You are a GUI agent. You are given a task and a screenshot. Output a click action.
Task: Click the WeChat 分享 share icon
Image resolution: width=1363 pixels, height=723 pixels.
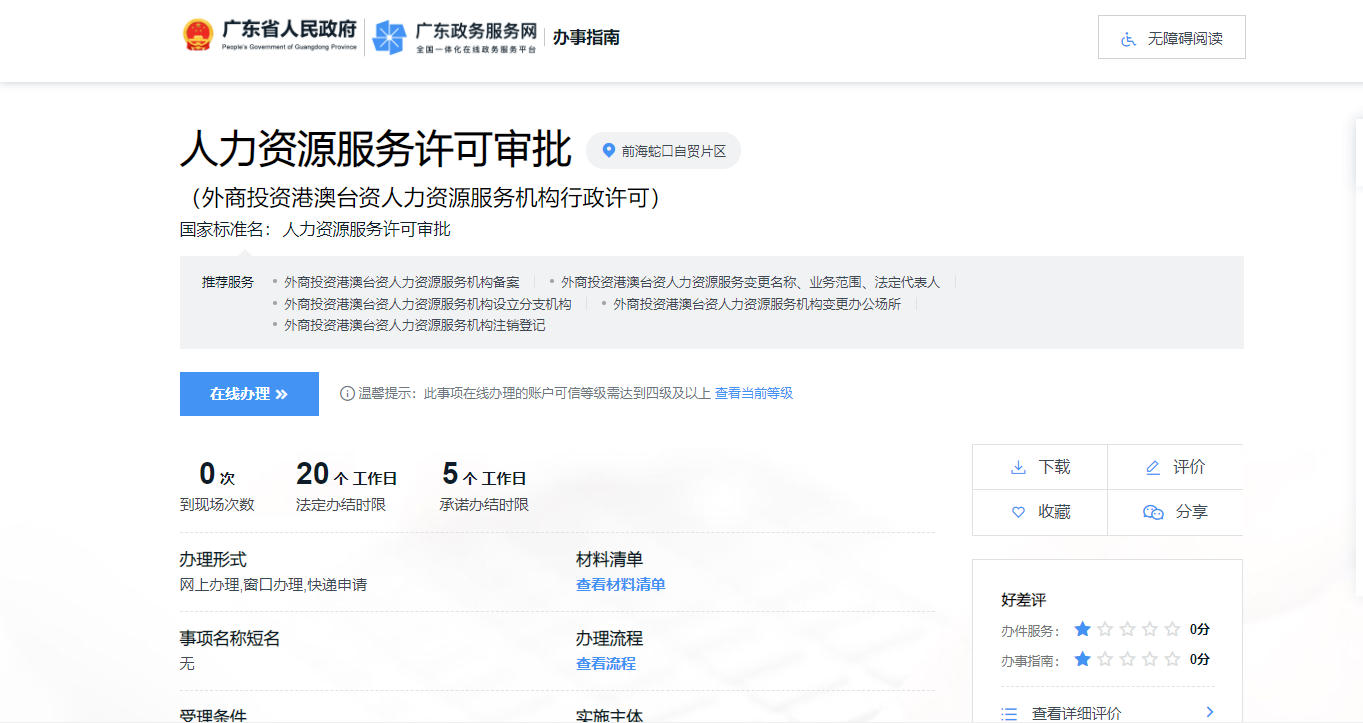pos(1152,511)
